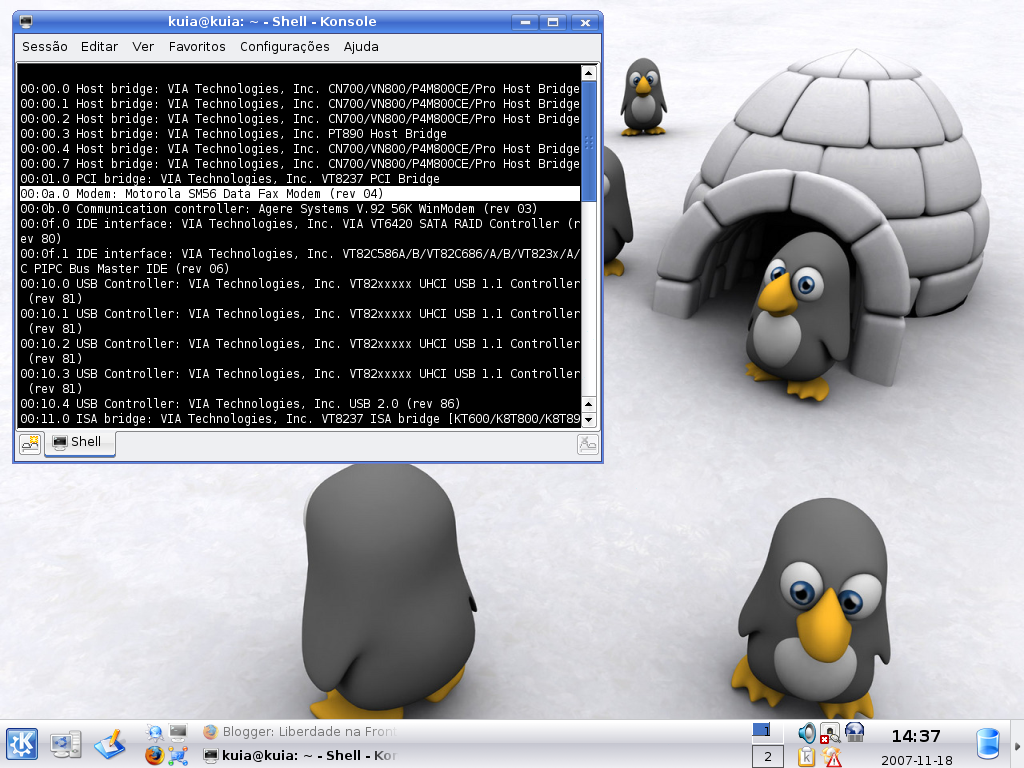Click the 00:0f.0 VT6420 SATA RAID Controller line

point(300,231)
